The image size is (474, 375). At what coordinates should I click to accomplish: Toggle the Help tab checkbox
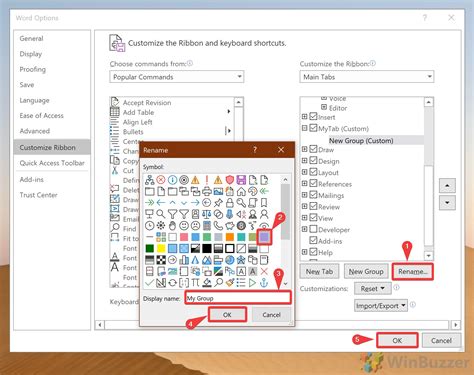313,252
